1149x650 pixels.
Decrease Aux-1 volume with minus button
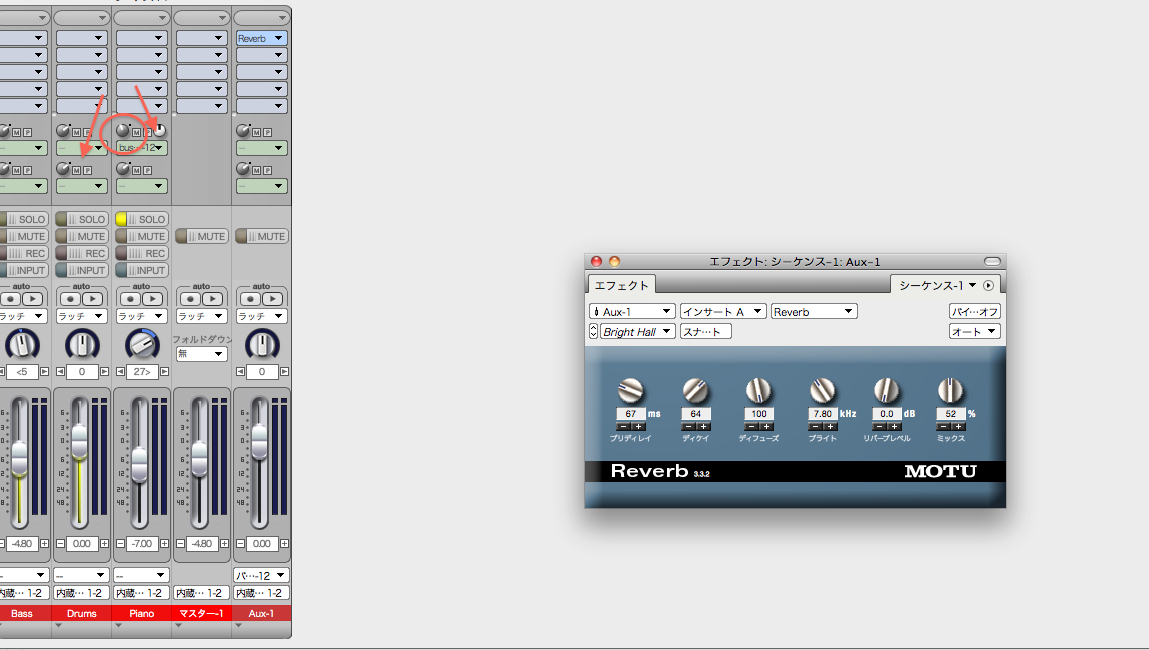point(240,544)
